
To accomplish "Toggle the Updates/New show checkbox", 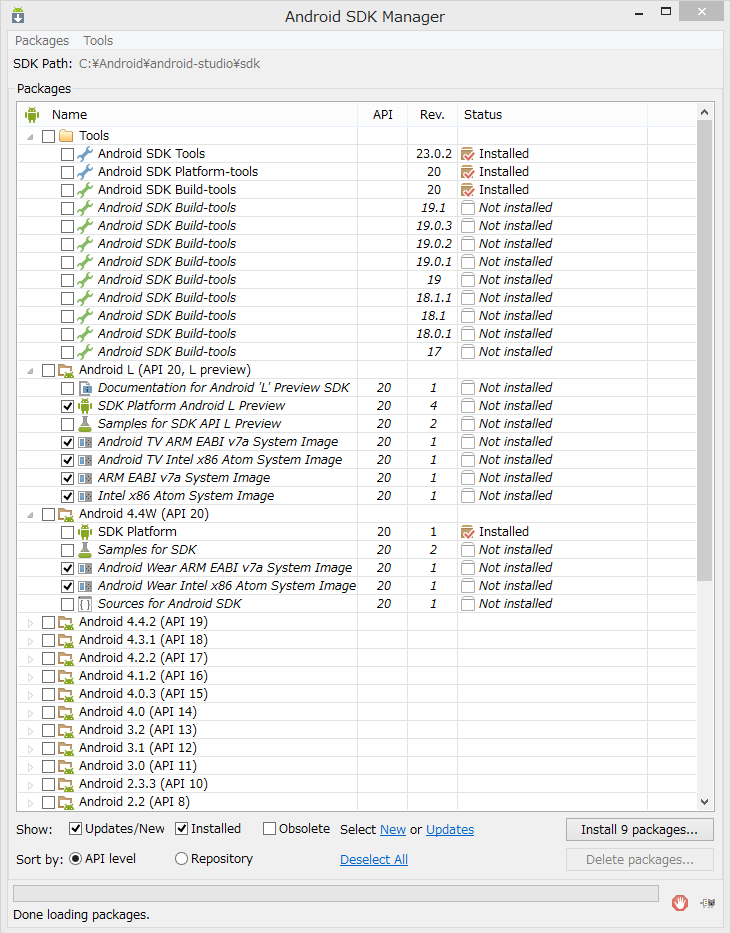I will 76,829.
